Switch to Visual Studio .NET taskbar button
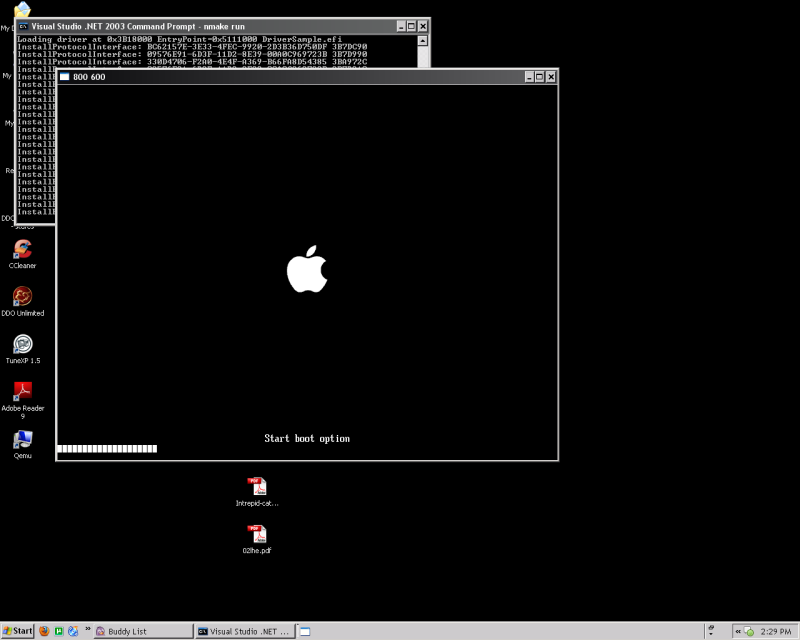 245,631
